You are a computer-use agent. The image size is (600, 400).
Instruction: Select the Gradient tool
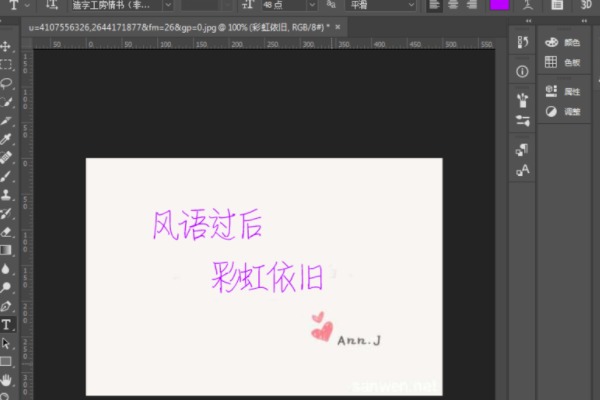click(6, 250)
